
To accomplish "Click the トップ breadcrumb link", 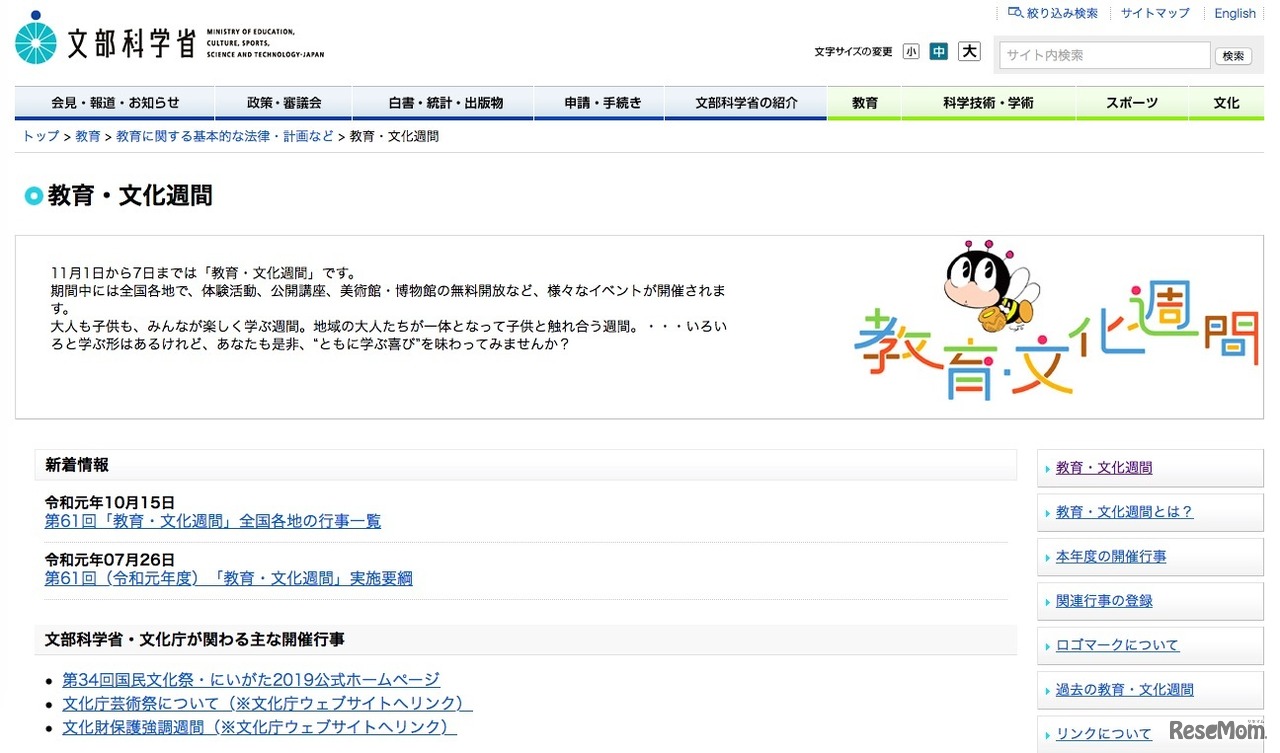I will pos(38,136).
